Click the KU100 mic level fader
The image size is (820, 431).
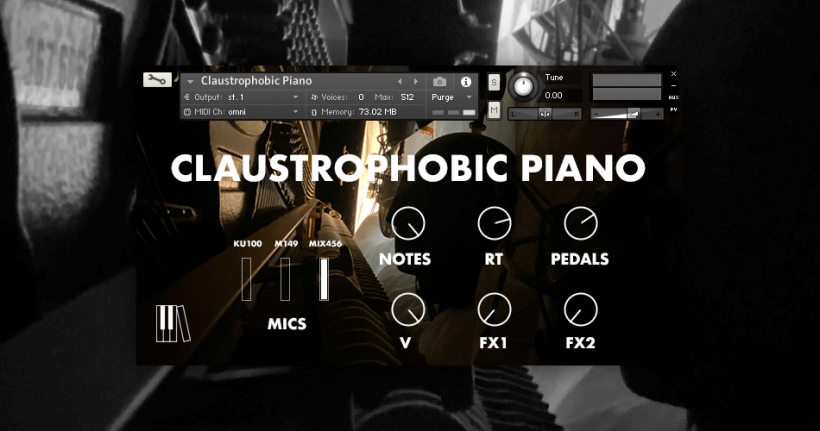246,279
